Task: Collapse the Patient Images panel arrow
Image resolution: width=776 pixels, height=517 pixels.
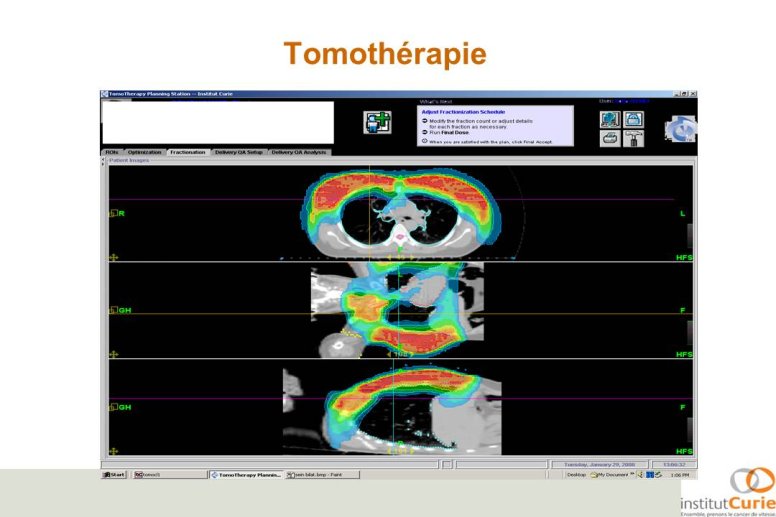Action: (x=103, y=161)
